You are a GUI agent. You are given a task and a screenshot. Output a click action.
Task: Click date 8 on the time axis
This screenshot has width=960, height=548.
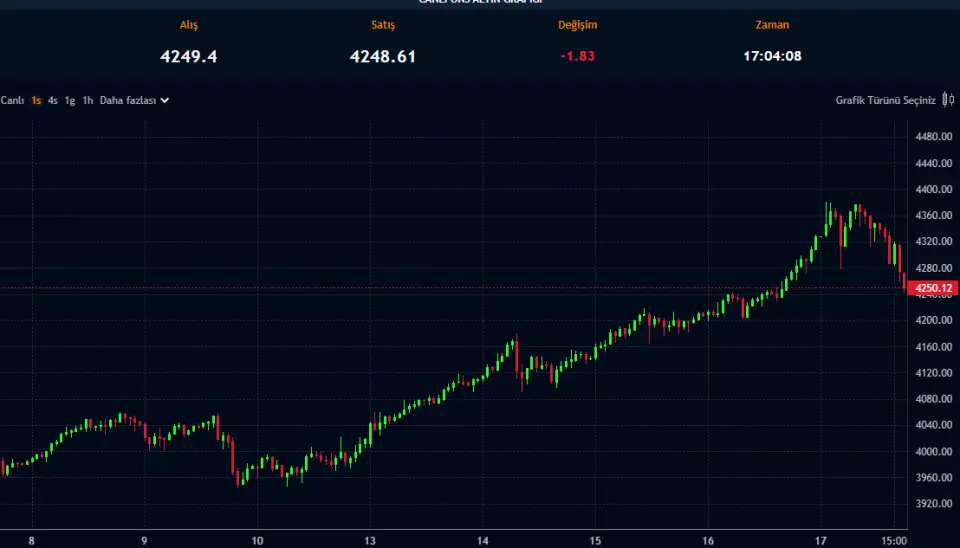32,539
